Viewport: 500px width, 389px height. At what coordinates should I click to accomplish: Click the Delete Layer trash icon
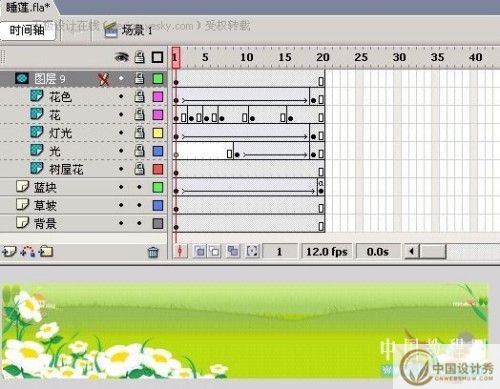(153, 252)
